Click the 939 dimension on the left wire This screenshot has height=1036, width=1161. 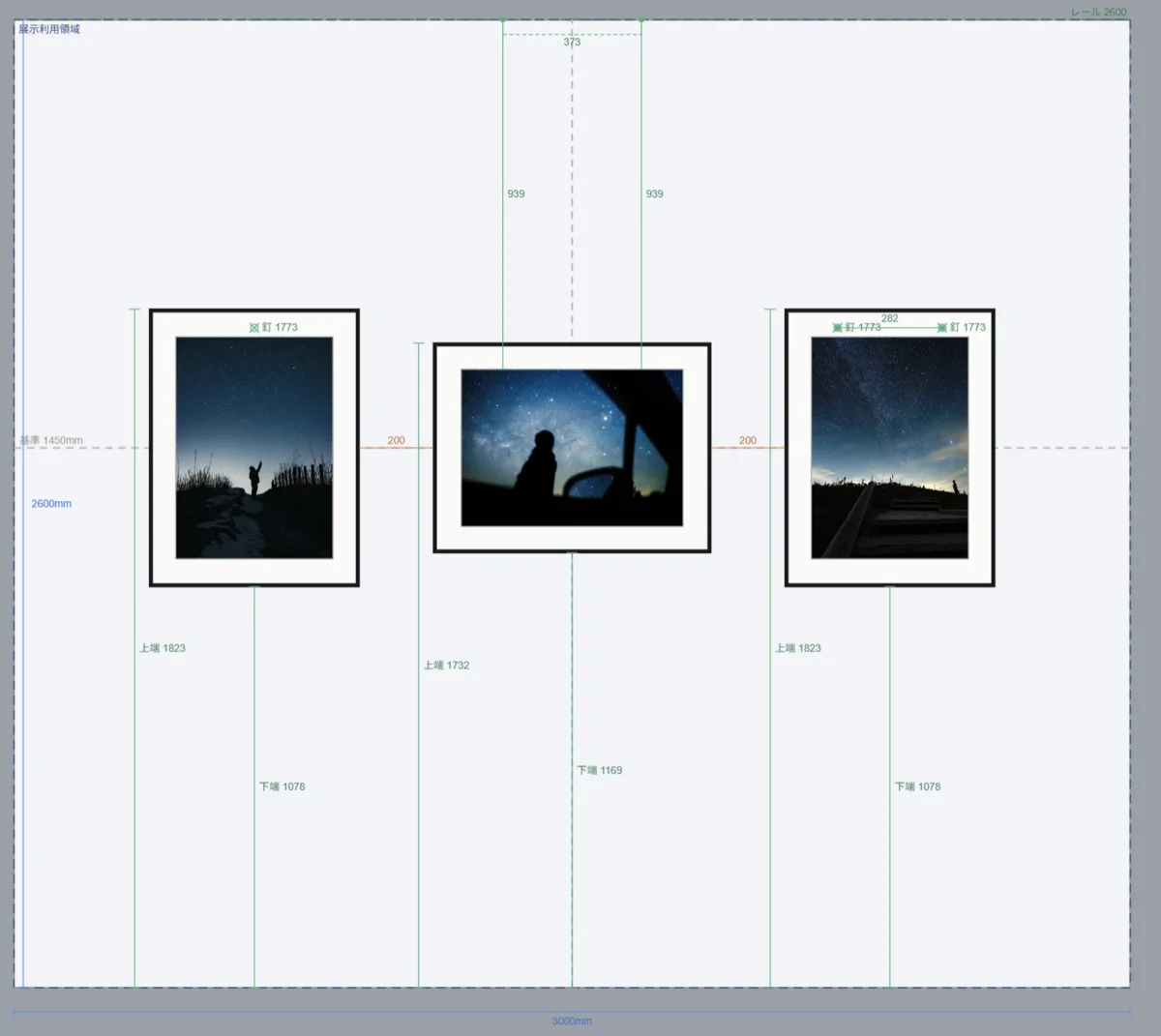click(516, 194)
